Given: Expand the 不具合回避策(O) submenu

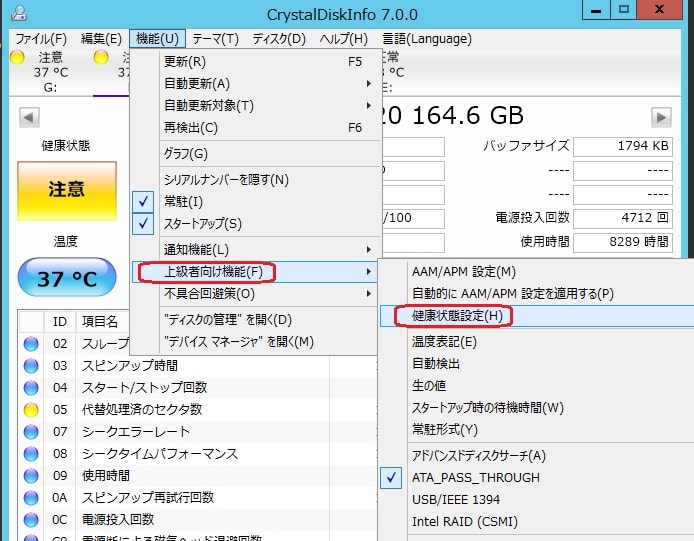Looking at the screenshot, I should point(256,294).
